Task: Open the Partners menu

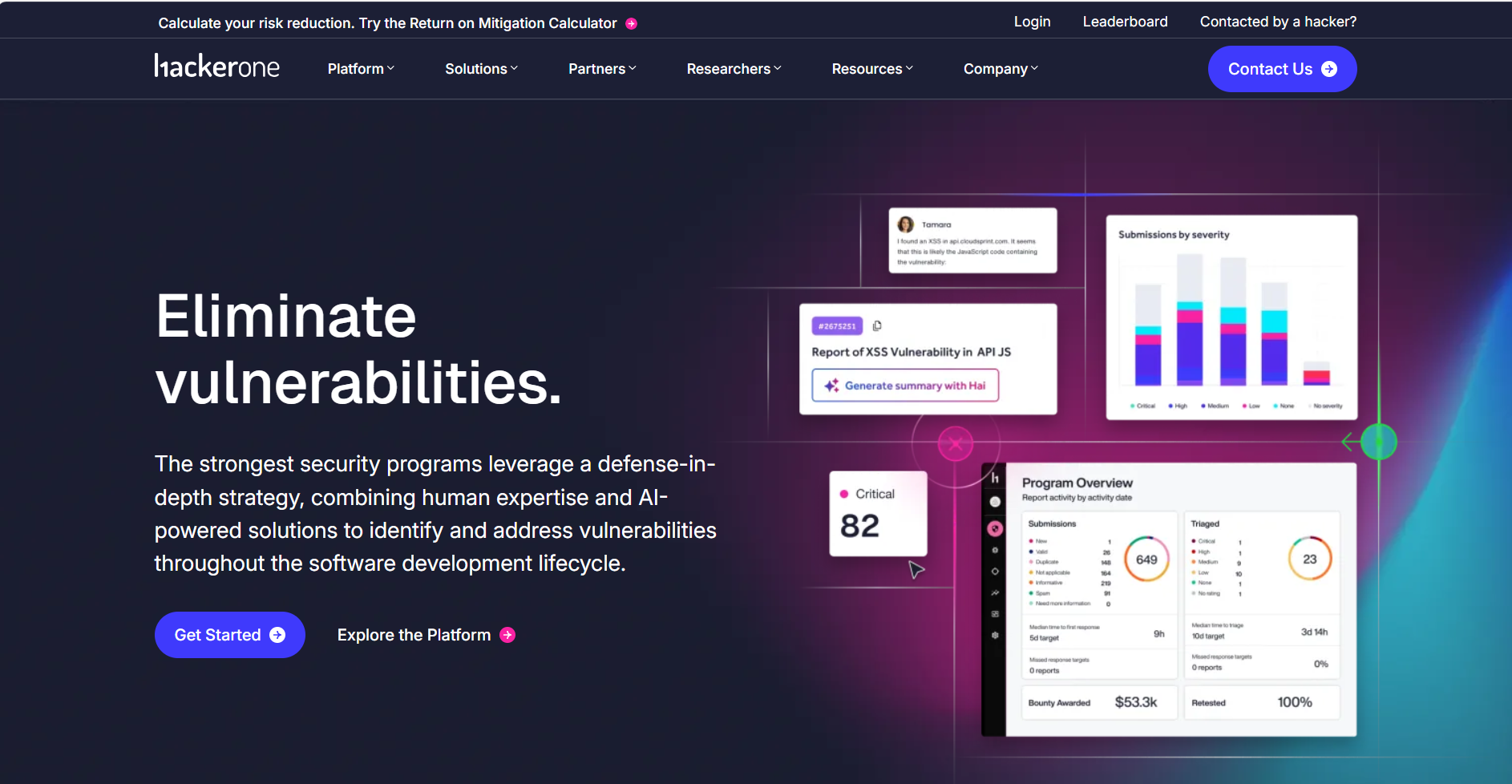Action: click(602, 69)
